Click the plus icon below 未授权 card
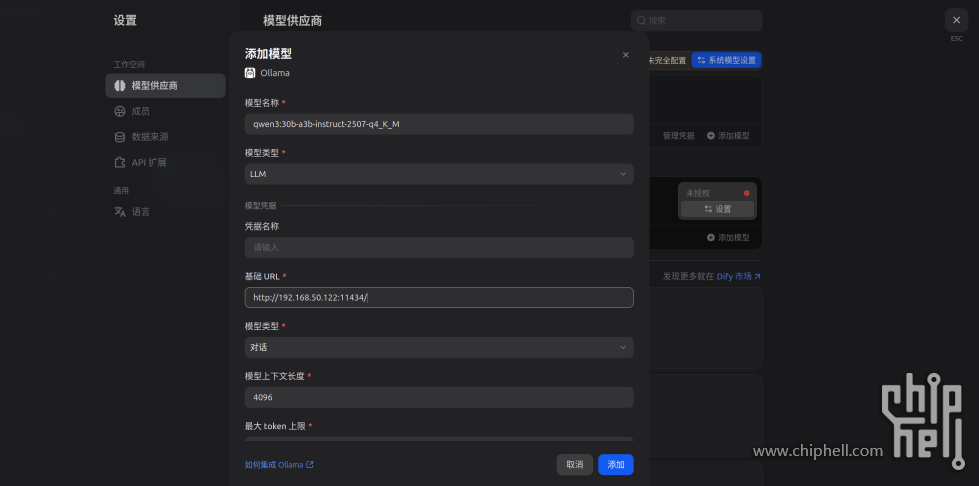 (711, 237)
